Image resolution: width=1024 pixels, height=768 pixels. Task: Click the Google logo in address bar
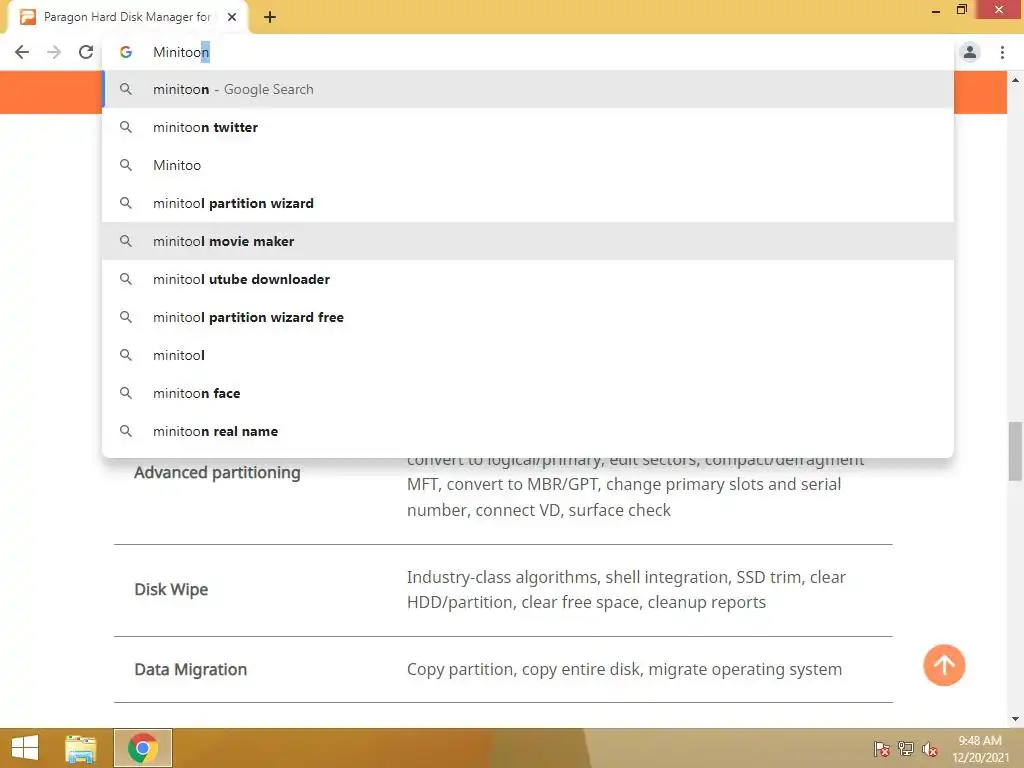tap(126, 52)
